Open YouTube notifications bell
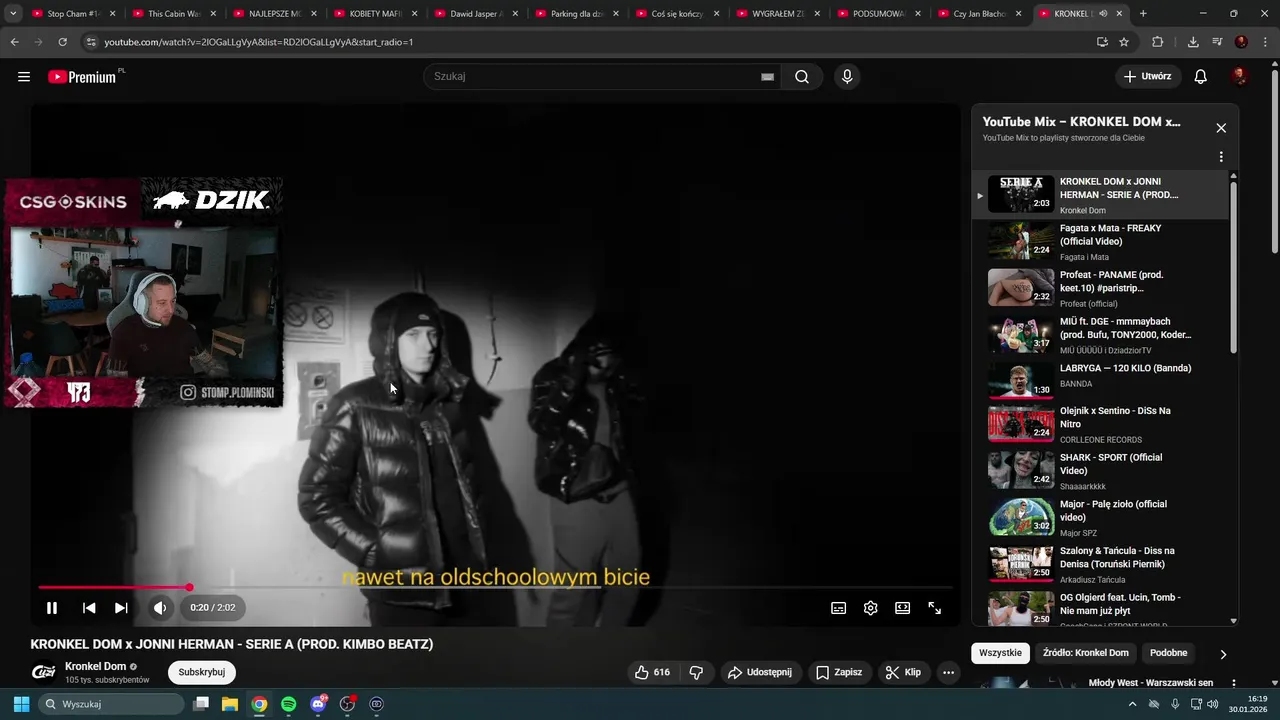 (1200, 77)
